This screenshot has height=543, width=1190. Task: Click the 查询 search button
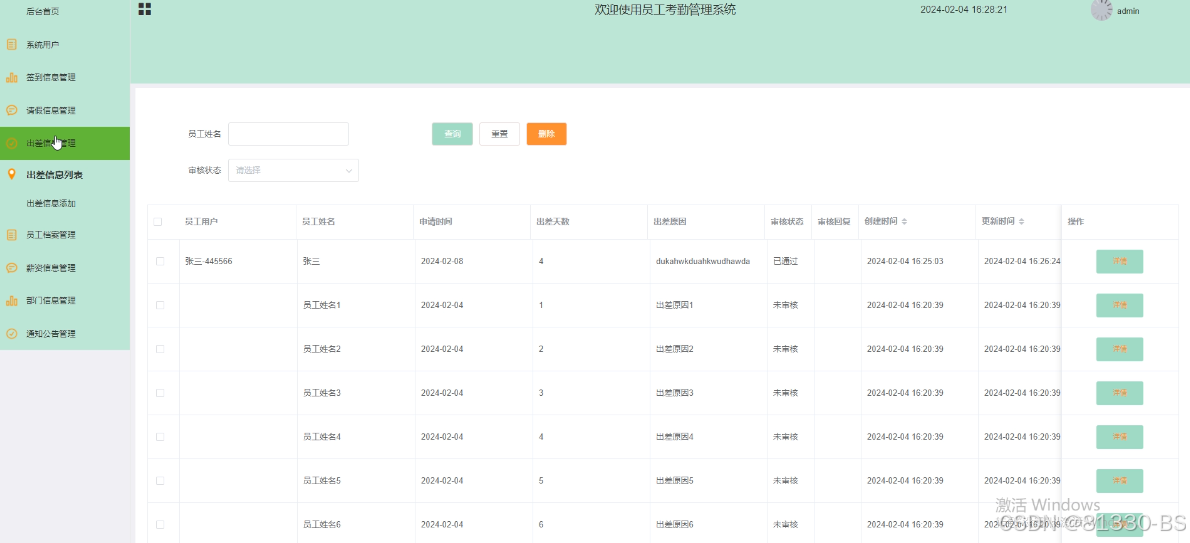452,134
